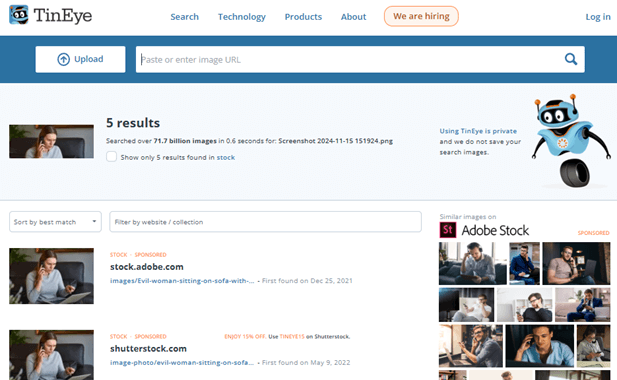Select the Screenshot 2024-11-15 151924.png filename
This screenshot has height=380, width=617.
pos(336,141)
